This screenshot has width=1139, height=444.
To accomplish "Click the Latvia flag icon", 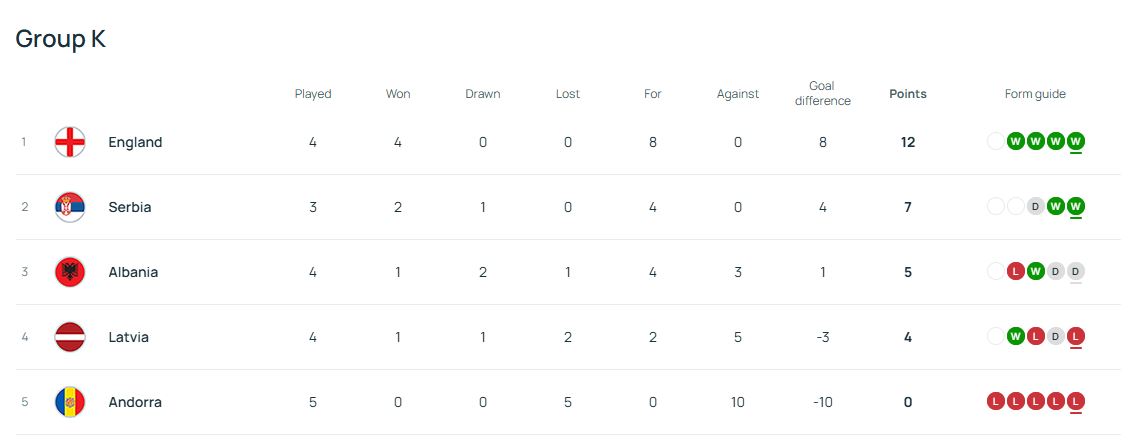I will tap(70, 337).
